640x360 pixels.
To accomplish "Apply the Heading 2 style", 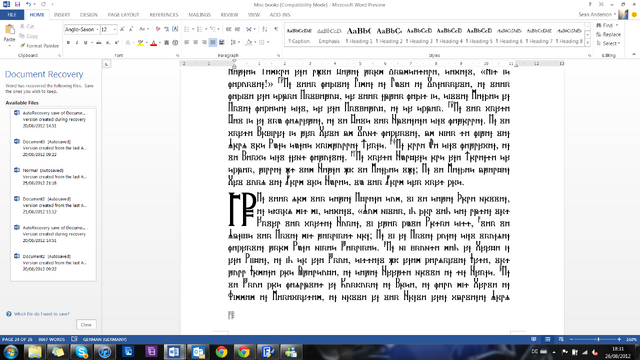I will pos(389,35).
